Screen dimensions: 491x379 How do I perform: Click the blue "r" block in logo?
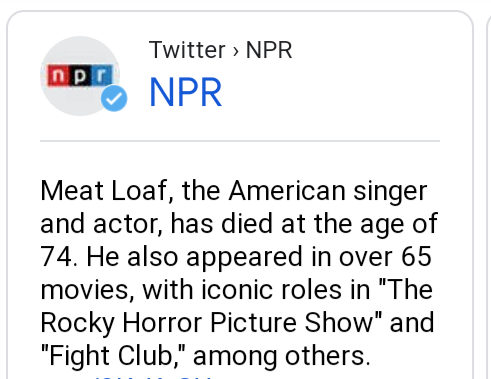point(101,75)
